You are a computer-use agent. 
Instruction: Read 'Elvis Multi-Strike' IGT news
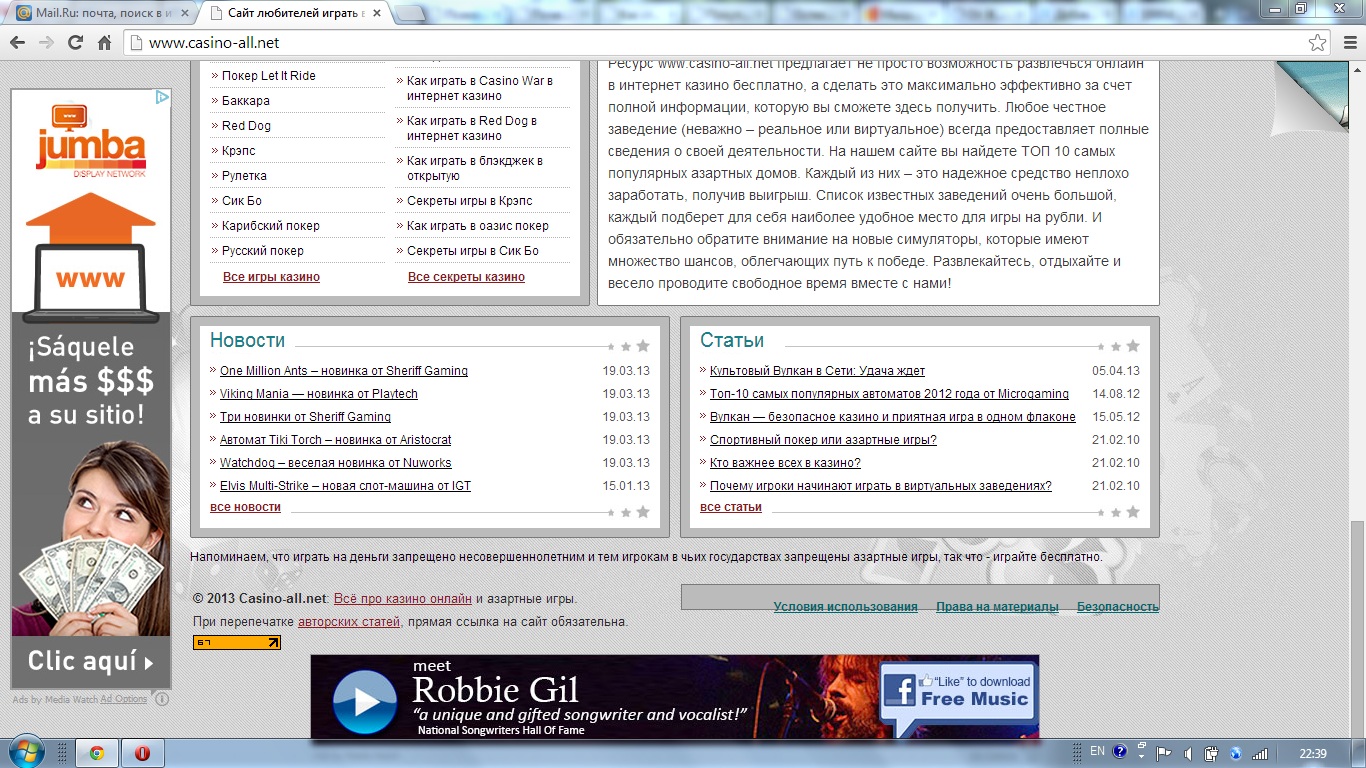pos(345,486)
